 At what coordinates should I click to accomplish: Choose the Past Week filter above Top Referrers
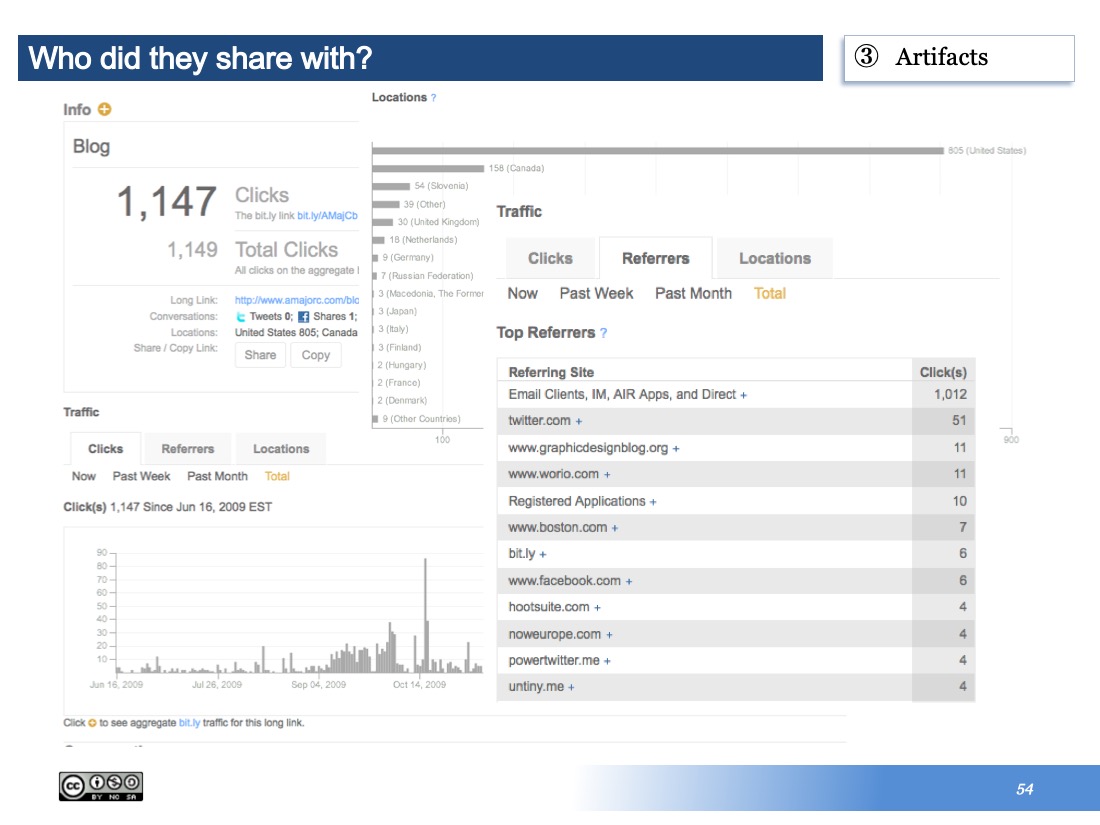pos(596,293)
